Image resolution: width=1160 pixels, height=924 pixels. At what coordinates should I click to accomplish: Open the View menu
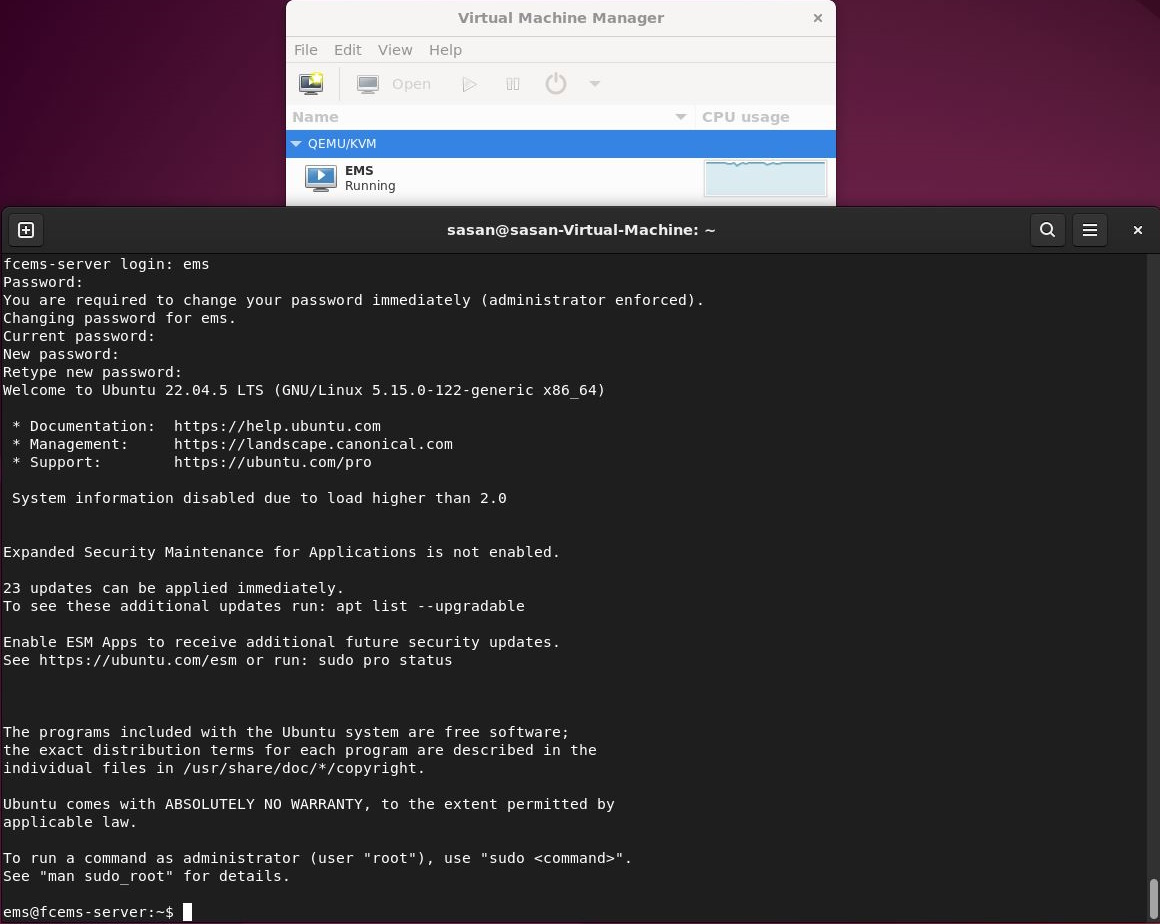tap(394, 49)
